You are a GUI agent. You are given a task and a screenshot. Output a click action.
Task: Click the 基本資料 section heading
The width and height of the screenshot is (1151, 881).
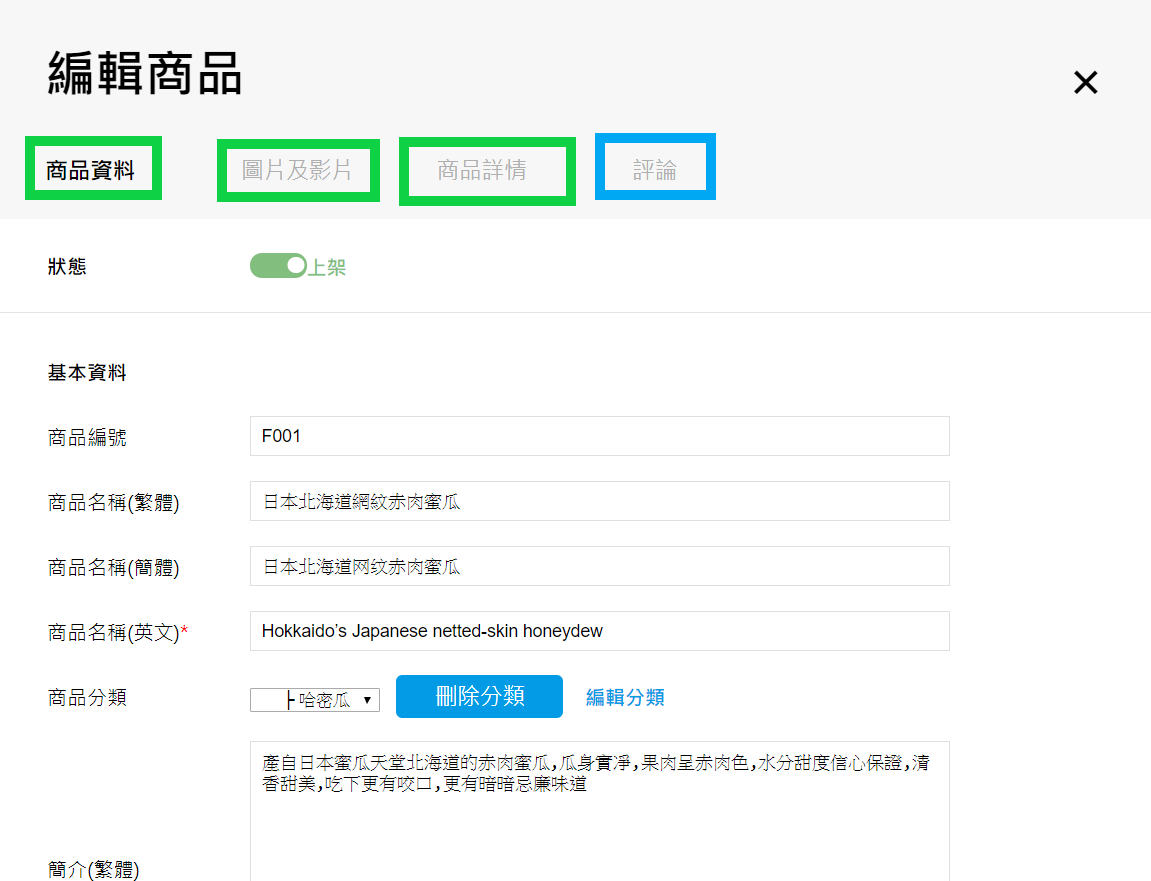point(87,374)
